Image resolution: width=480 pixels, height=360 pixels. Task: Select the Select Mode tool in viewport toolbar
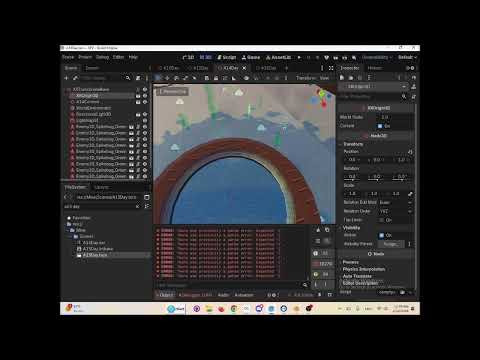(x=158, y=78)
